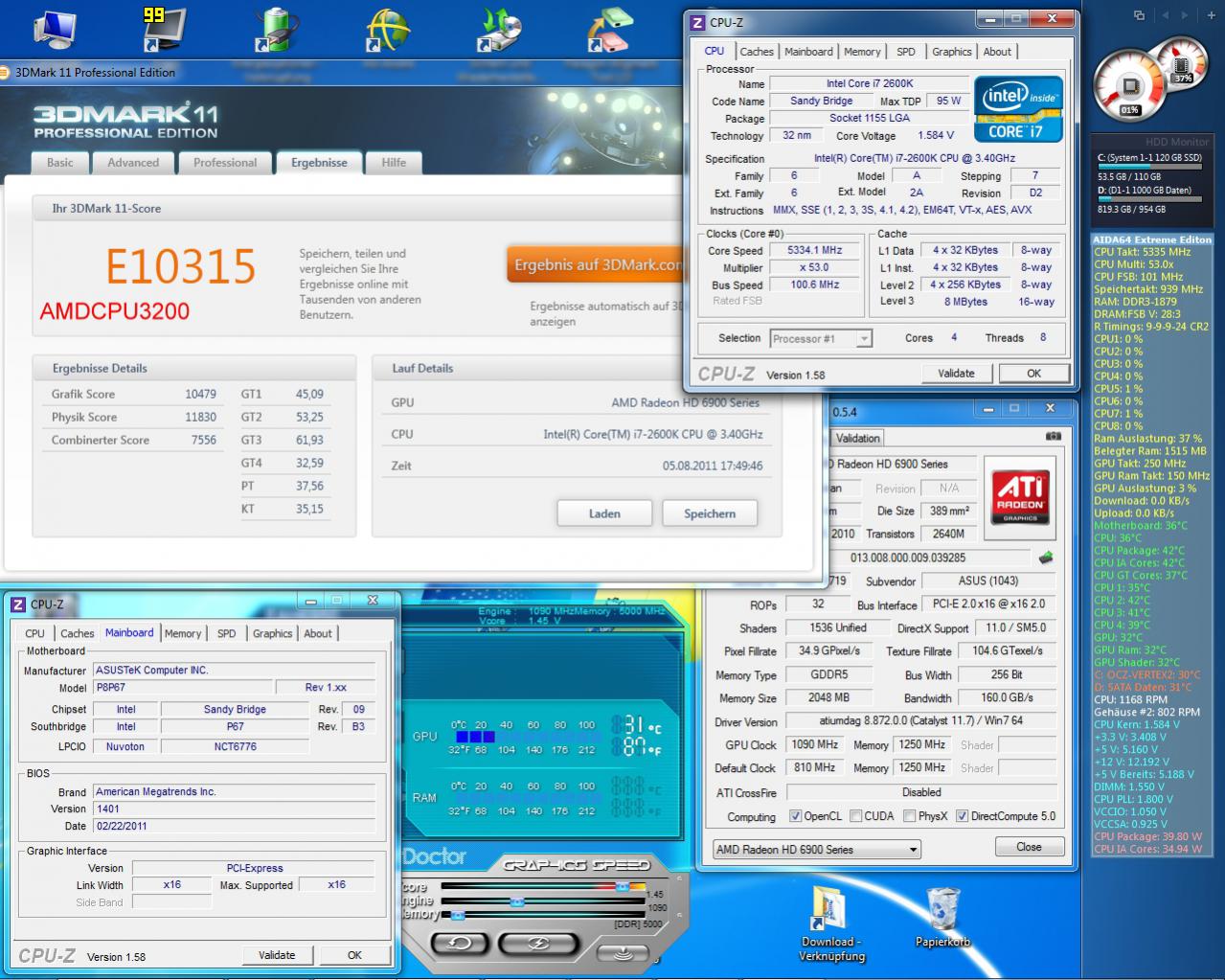
Task: Click the Memory clock slider handle
Action: click(x=457, y=915)
